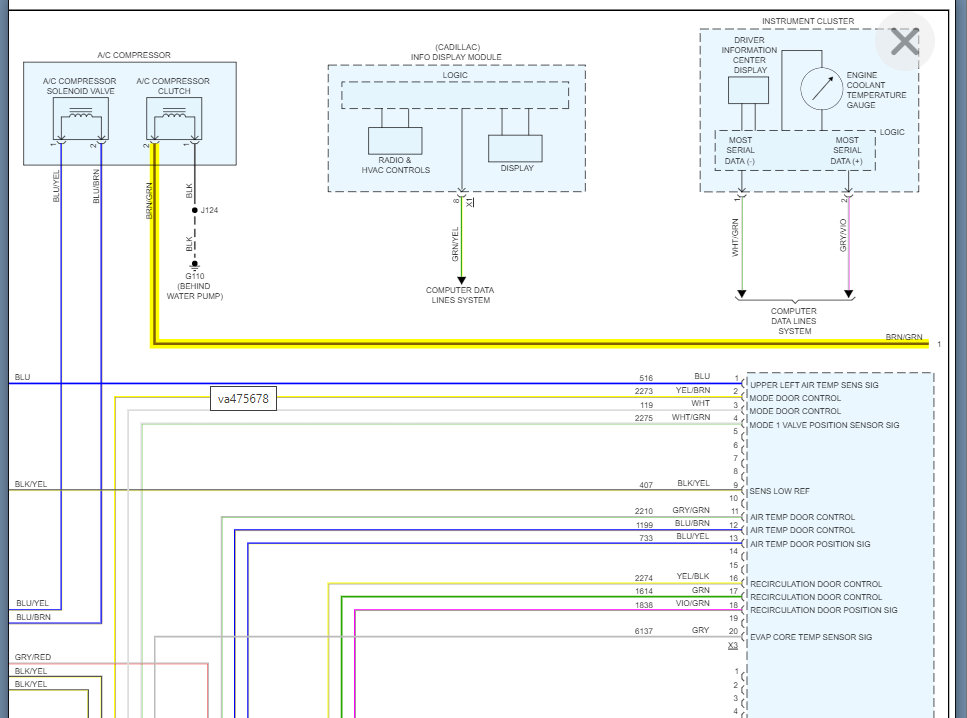Image resolution: width=967 pixels, height=718 pixels.
Task: Click circuit number 2210 GRY/GRN label
Action: click(644, 511)
